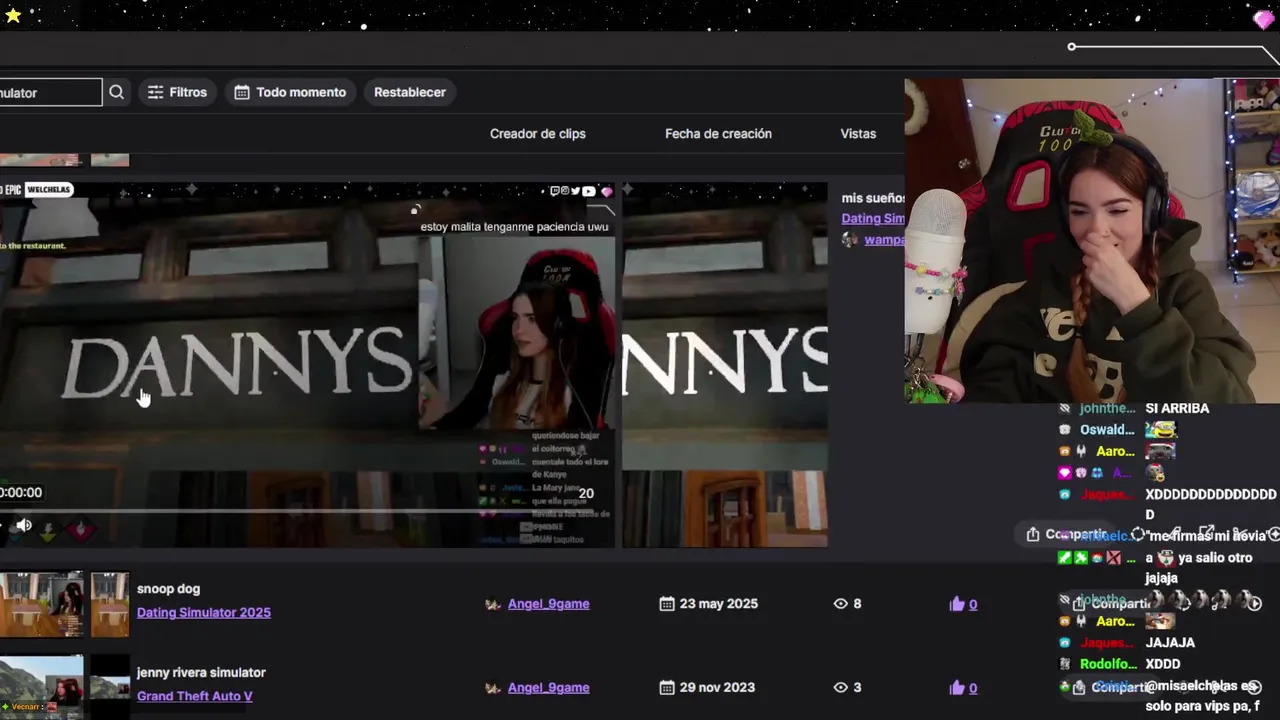This screenshot has height=720, width=1280.
Task: Select the snoop dog clip title
Action: click(168, 589)
